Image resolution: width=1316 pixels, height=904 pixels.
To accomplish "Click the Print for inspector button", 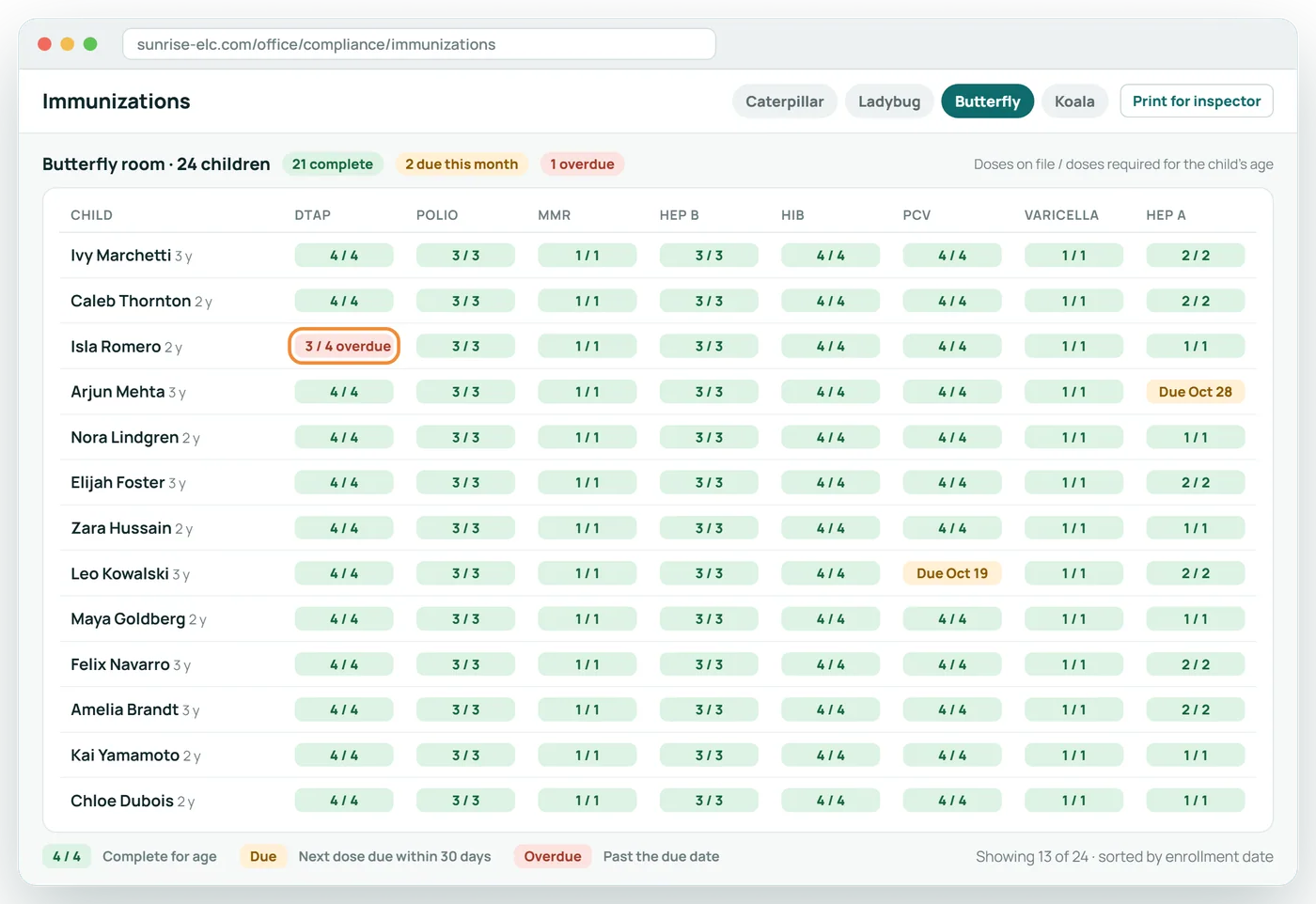I will pyautogui.click(x=1197, y=101).
